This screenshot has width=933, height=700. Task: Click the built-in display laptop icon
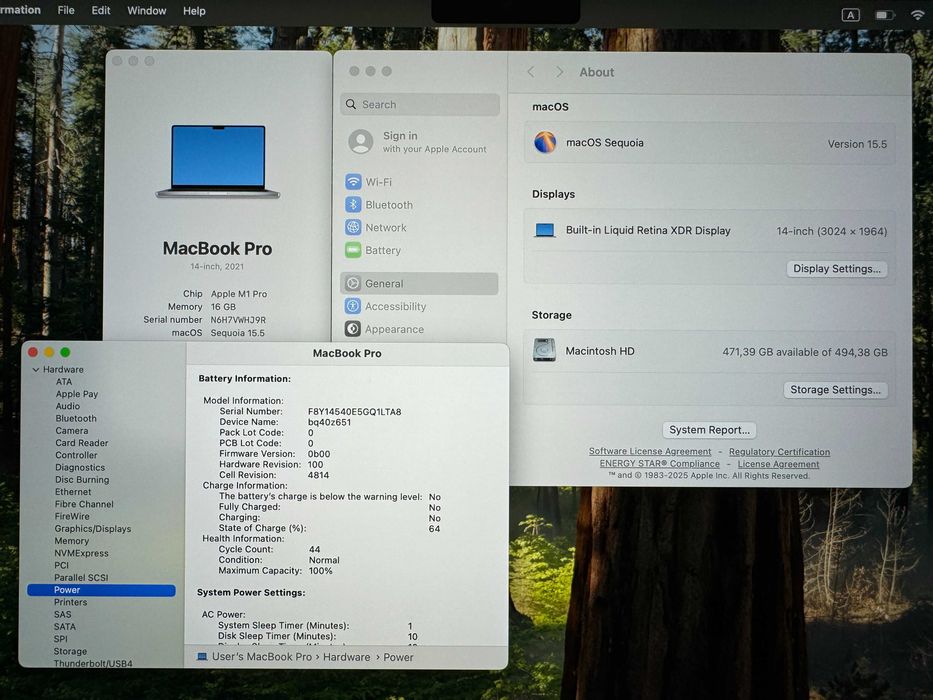pos(544,230)
